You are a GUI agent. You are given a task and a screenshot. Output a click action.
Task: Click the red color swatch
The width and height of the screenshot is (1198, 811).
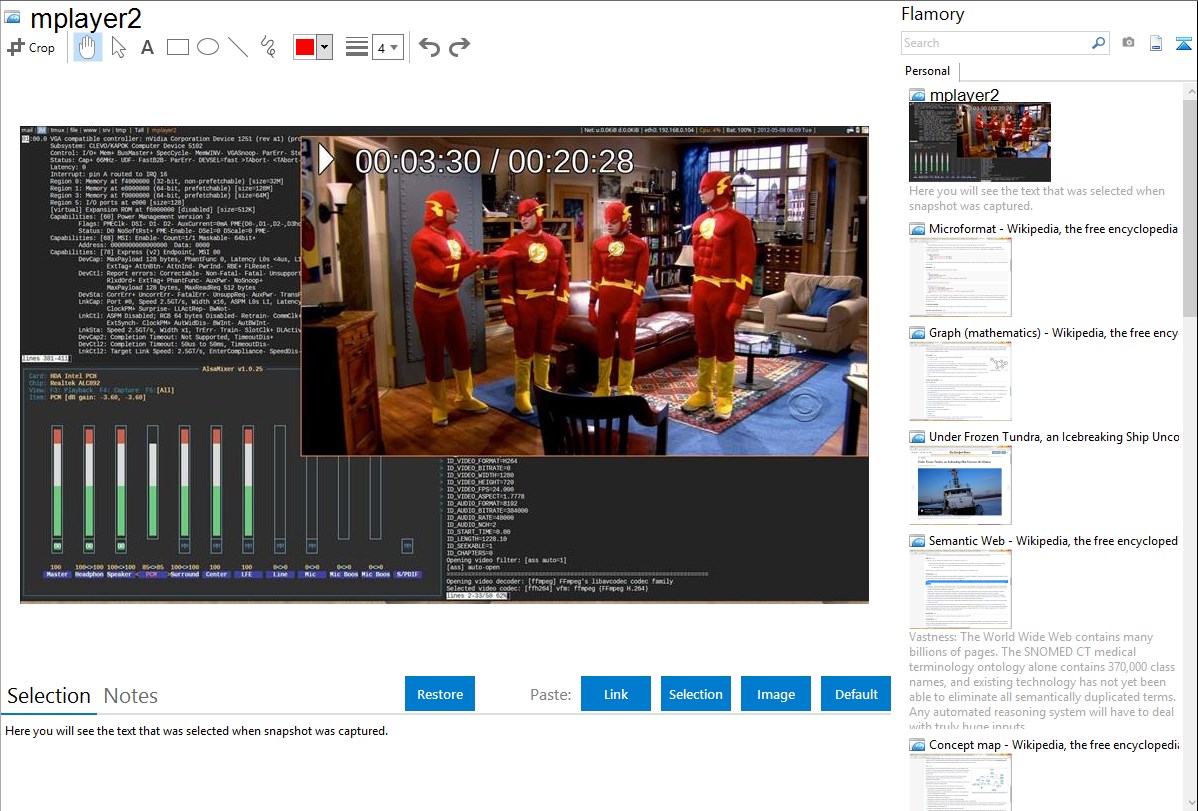[x=305, y=47]
